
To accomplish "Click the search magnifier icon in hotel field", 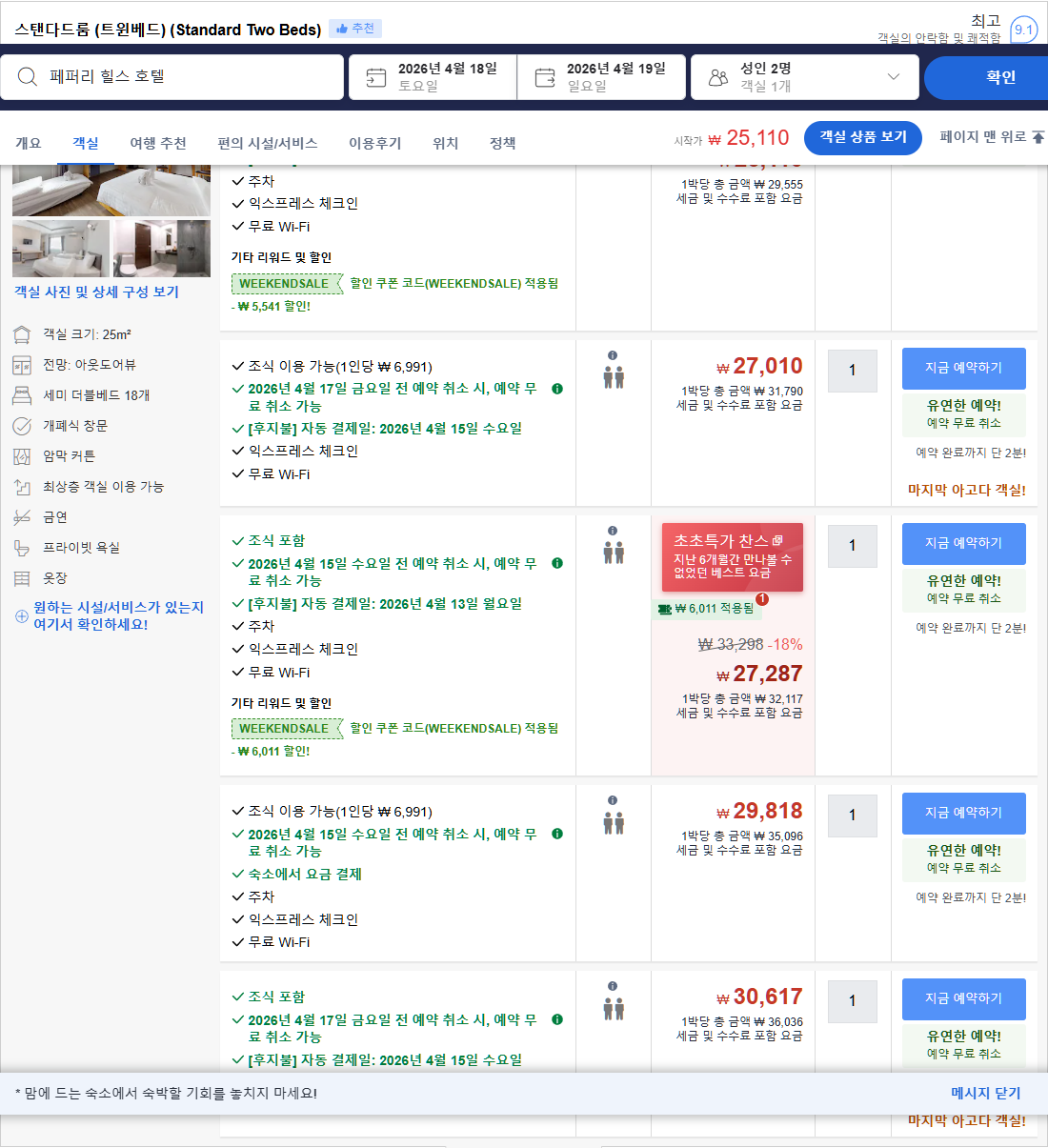I will click(28, 77).
